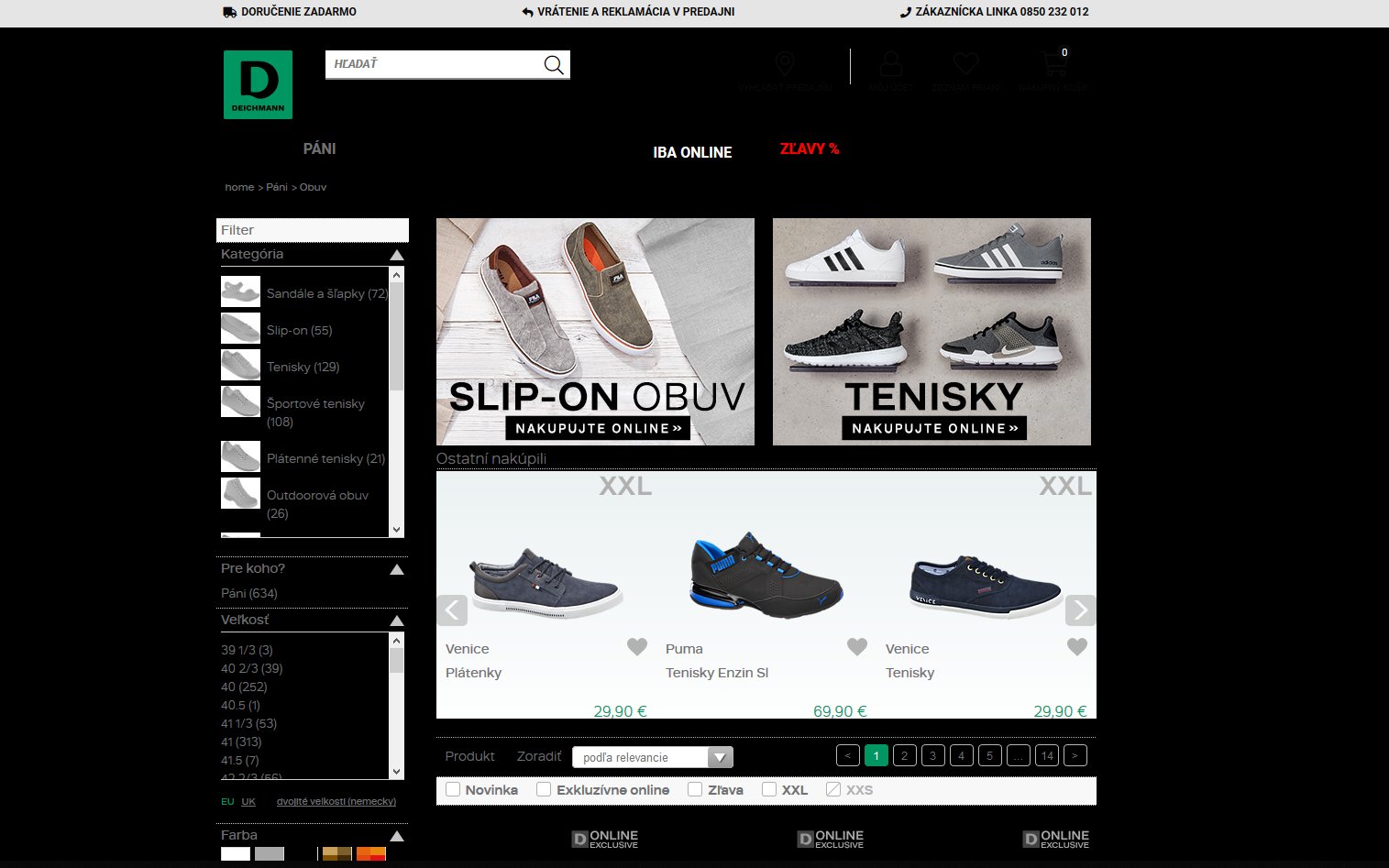Open the sort dropdown 'podľa relevancie'
The height and width of the screenshot is (868, 1389).
[653, 757]
